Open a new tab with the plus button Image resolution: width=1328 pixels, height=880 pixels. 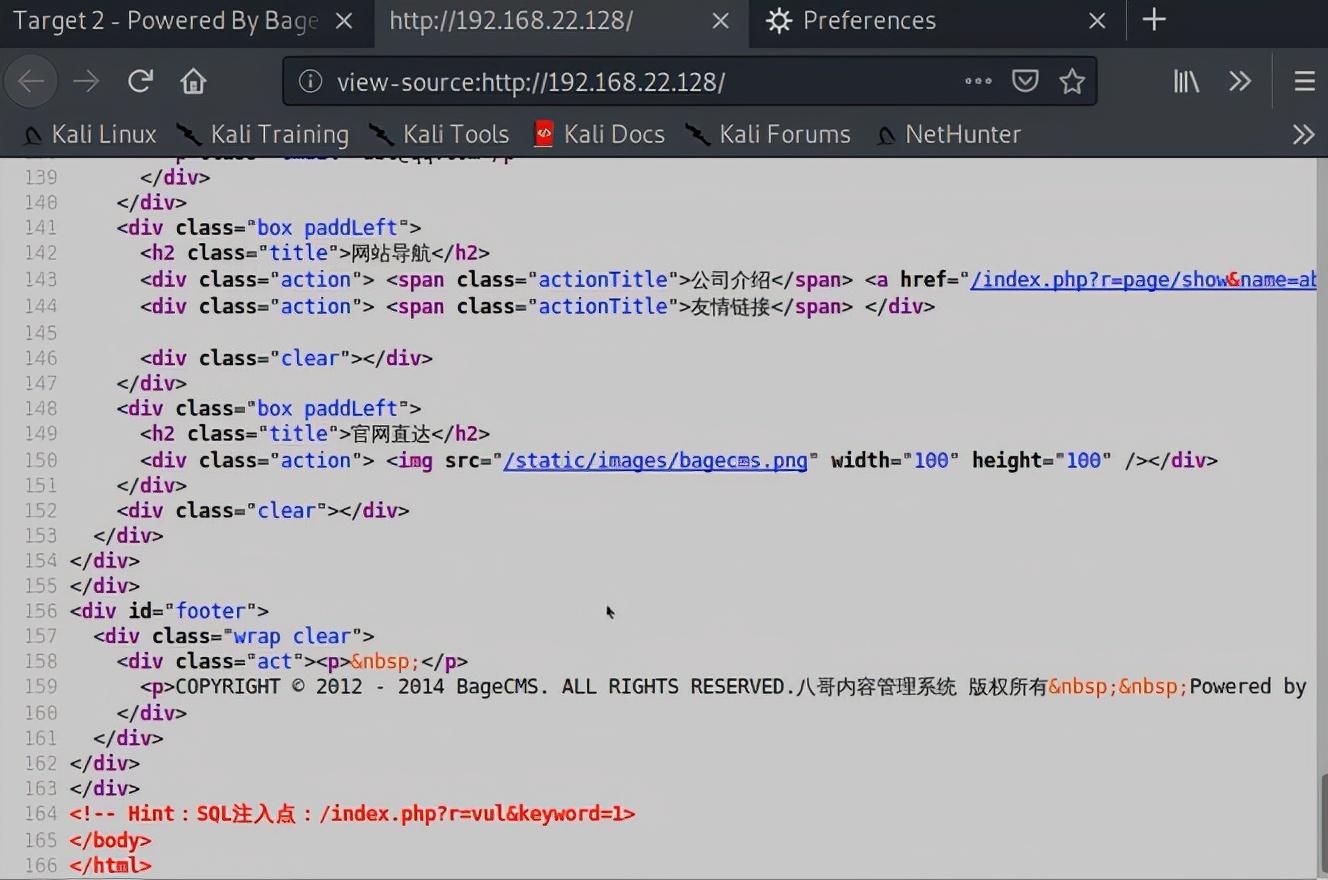point(1154,20)
